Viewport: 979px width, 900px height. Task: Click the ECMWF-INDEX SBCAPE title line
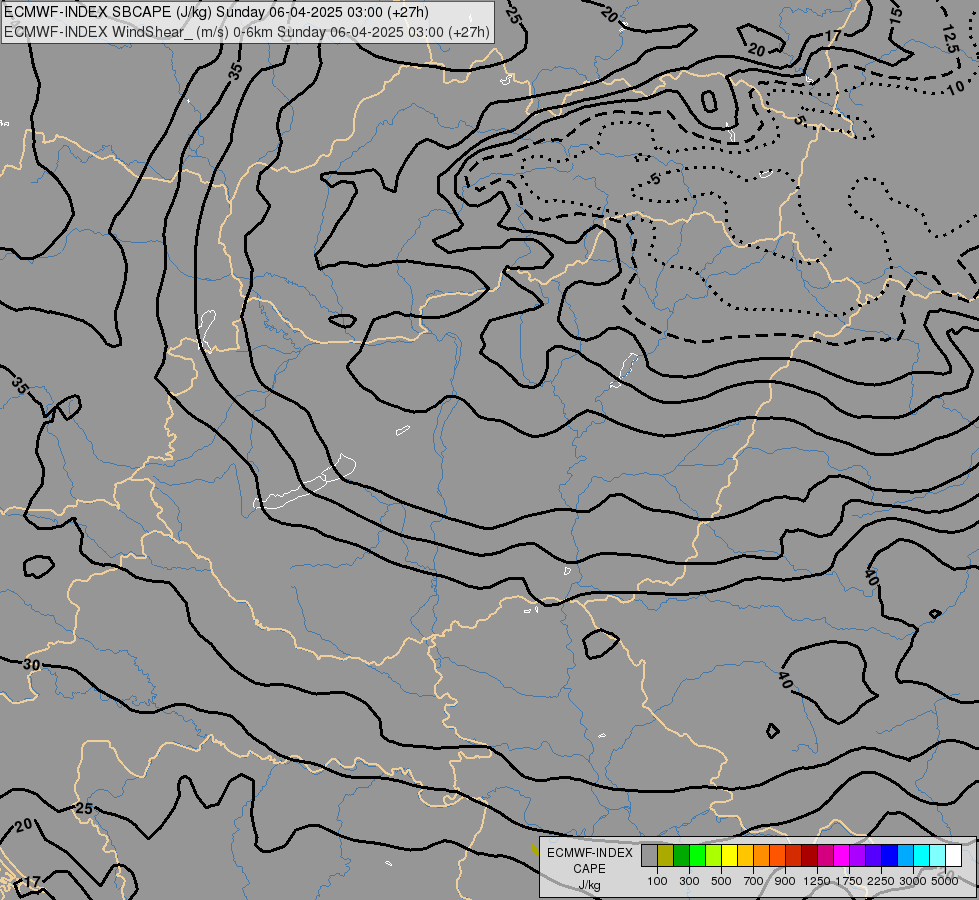[216, 12]
